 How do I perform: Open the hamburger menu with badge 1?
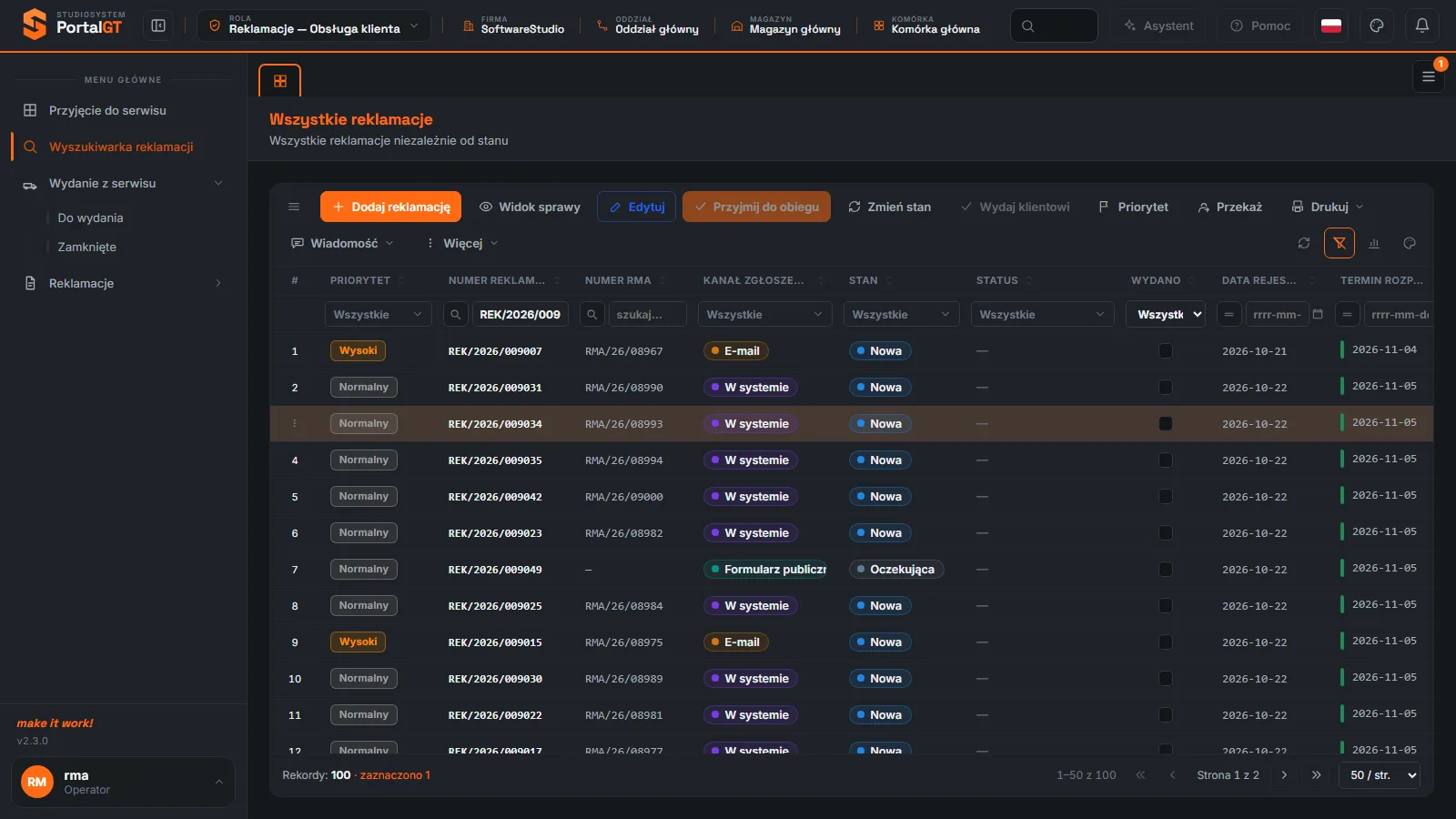coord(1429,77)
